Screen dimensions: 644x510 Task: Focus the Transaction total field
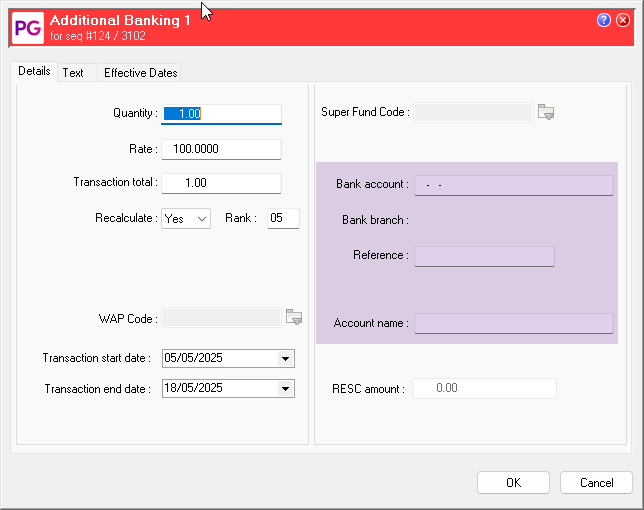tap(221, 183)
